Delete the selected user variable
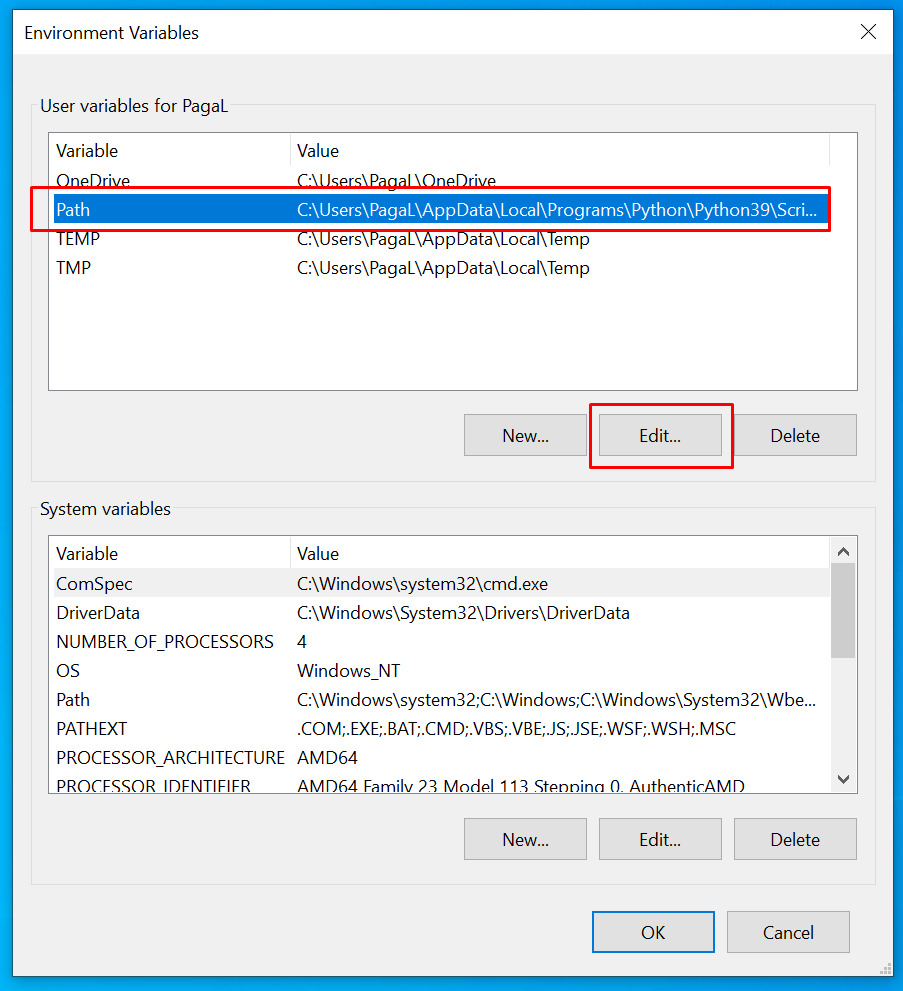The image size is (903, 991). click(x=795, y=435)
